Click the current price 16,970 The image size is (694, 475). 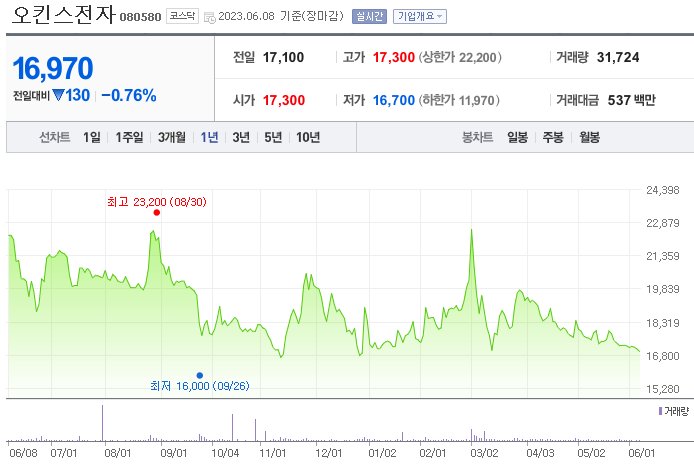pyautogui.click(x=53, y=69)
